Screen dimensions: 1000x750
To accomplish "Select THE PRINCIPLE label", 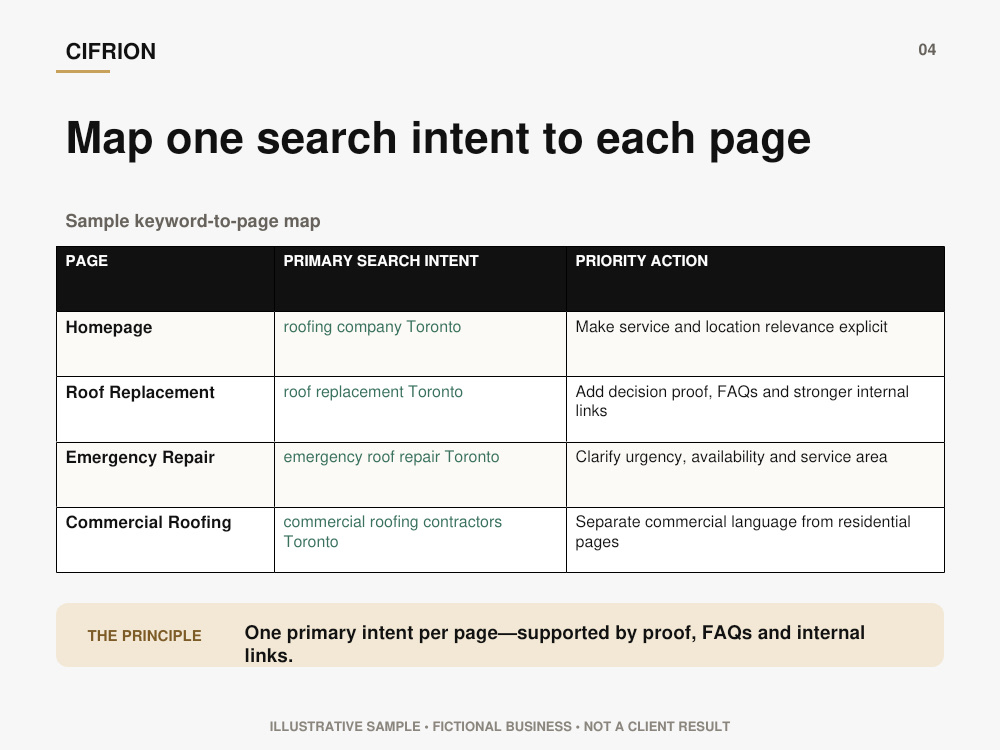I will (144, 636).
